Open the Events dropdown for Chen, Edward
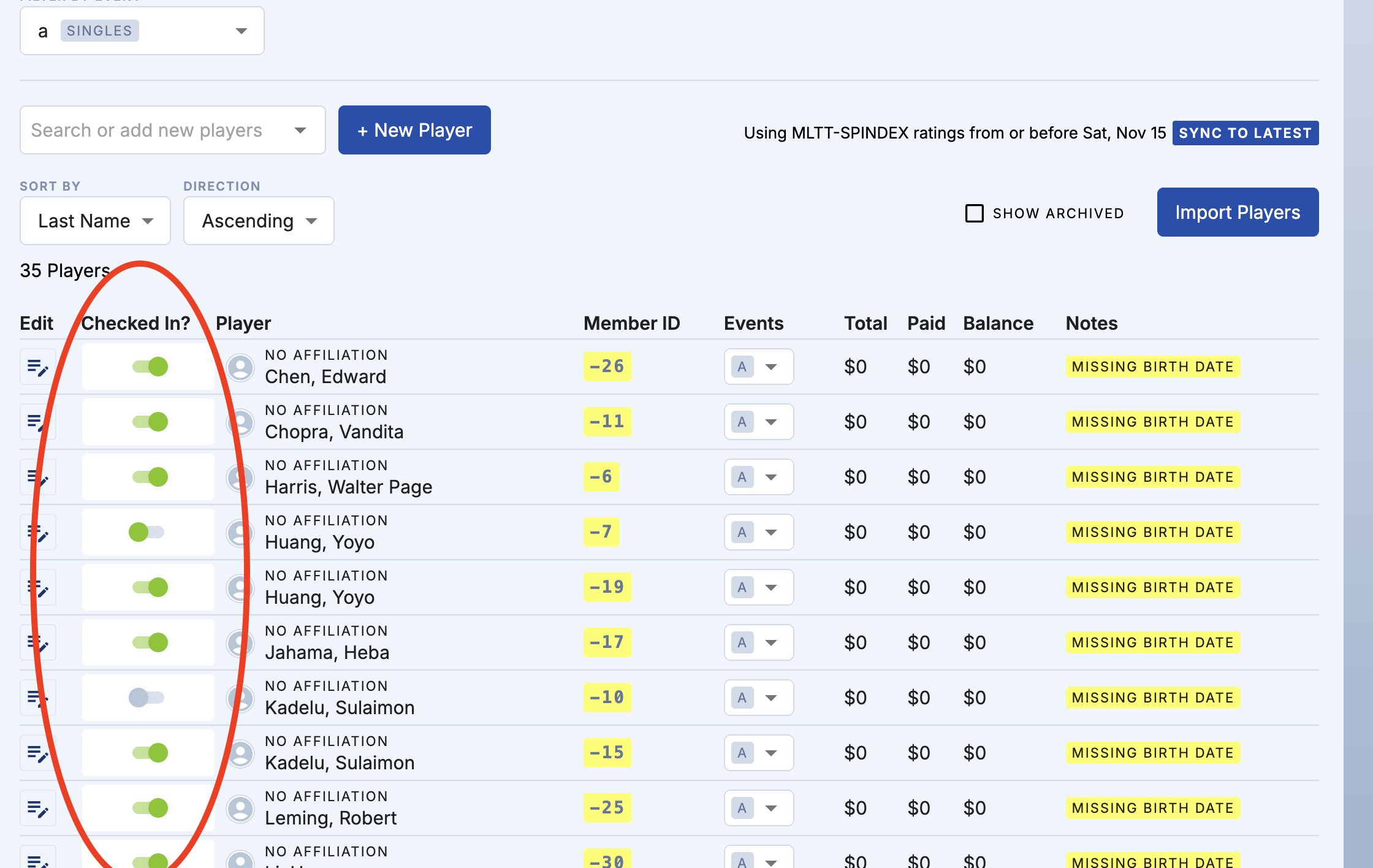 pyautogui.click(x=758, y=366)
